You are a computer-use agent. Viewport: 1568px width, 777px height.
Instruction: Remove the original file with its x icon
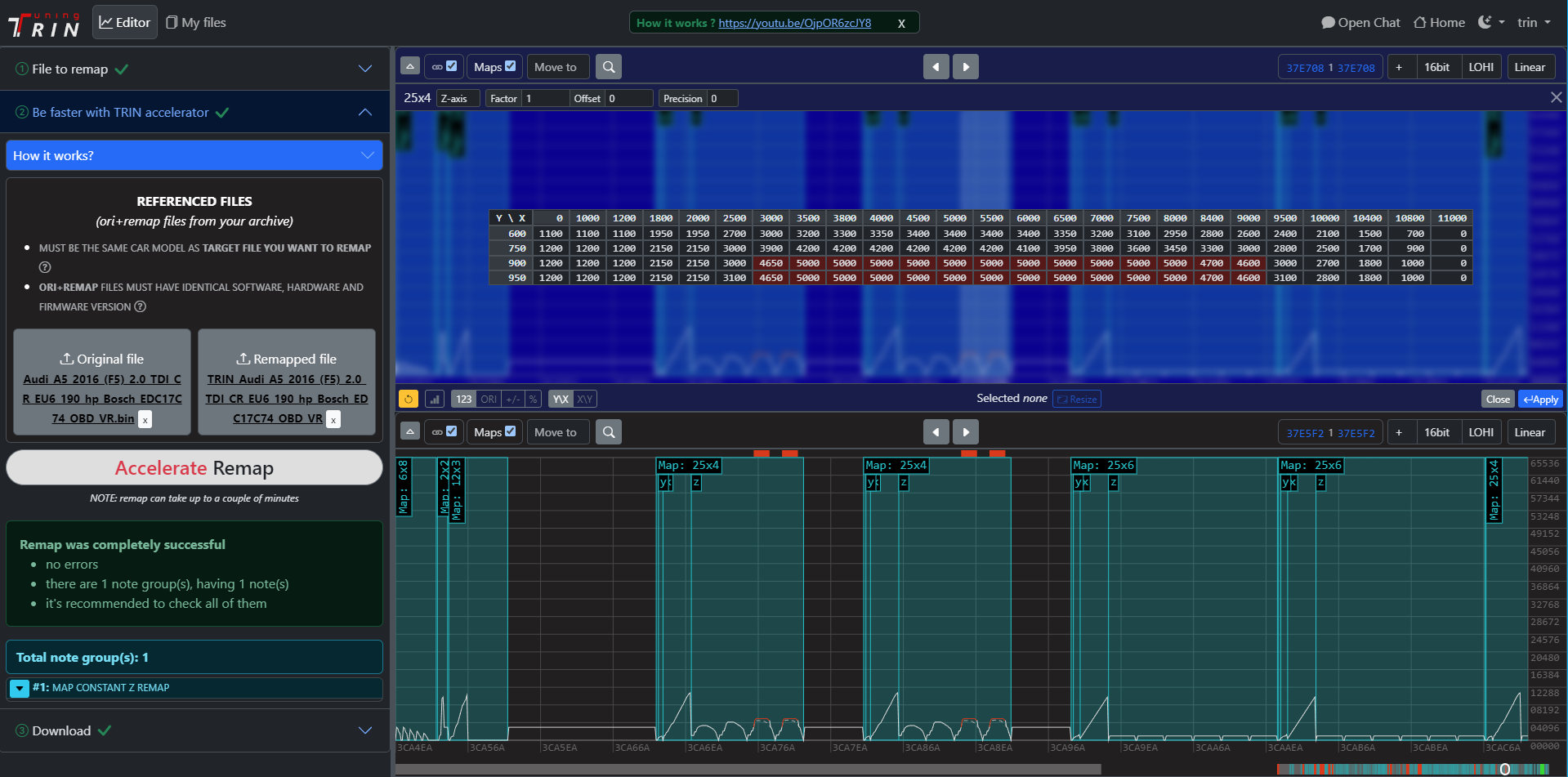145,419
